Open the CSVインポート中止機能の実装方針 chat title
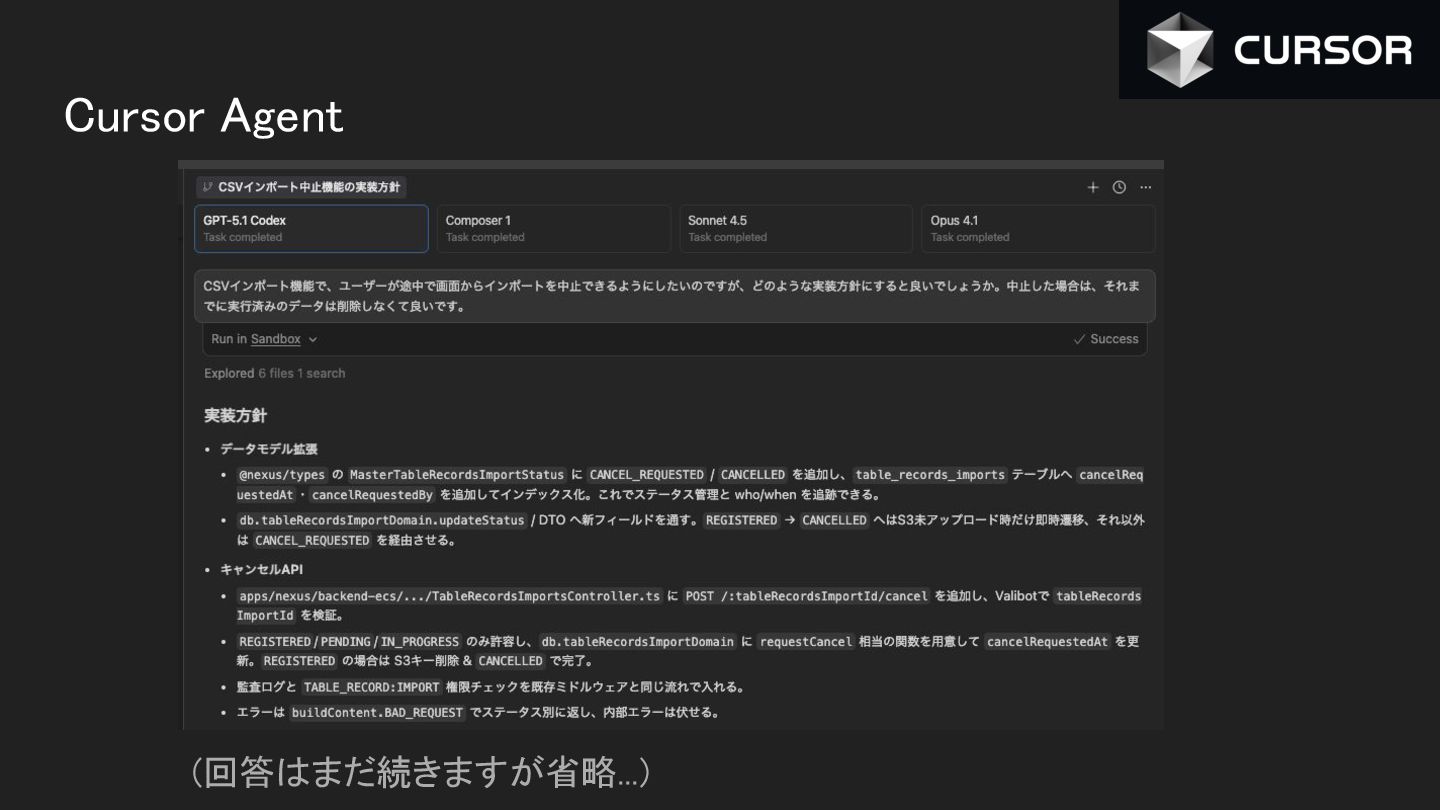This screenshot has height=810, width=1440. click(309, 187)
